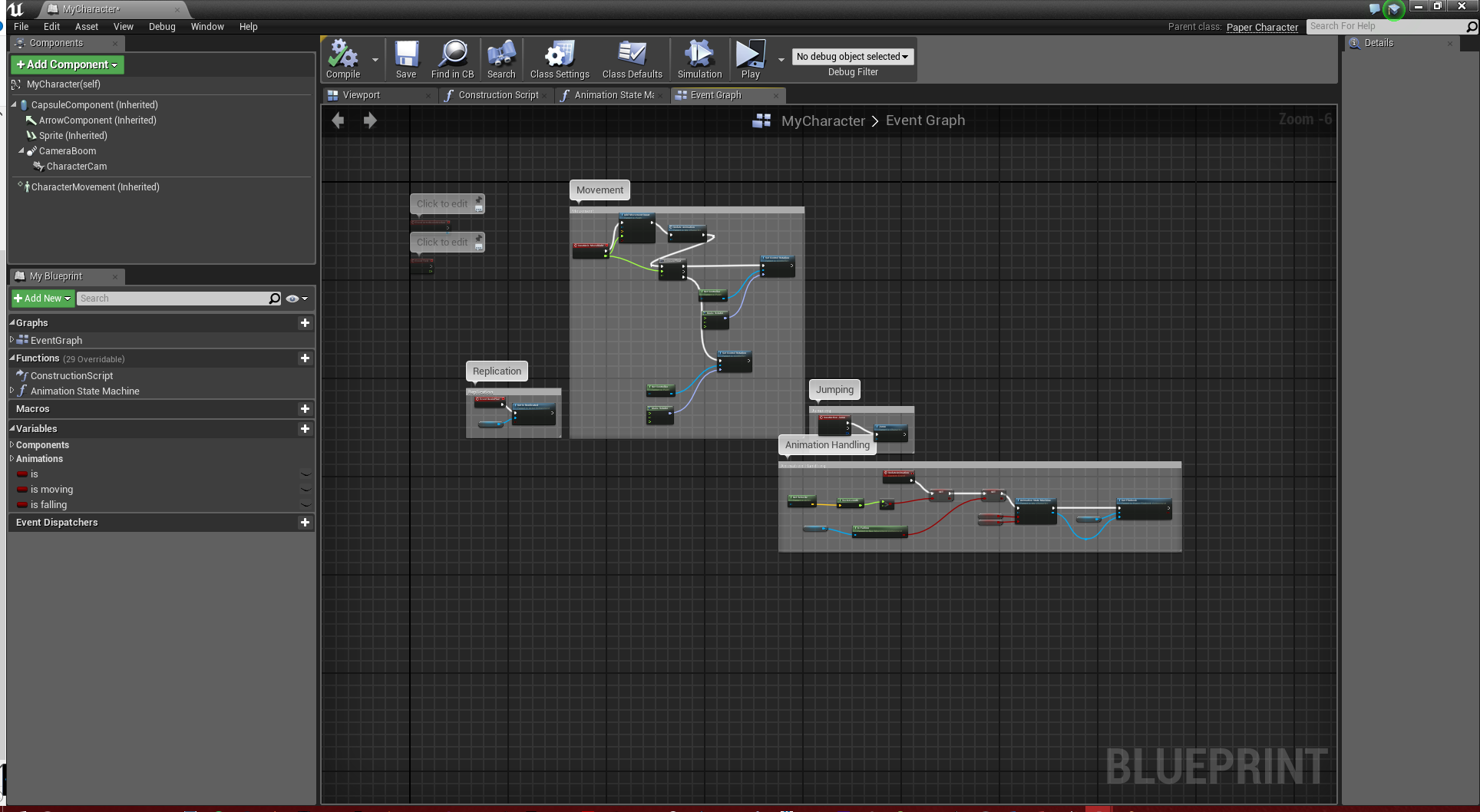1480x812 pixels.
Task: Add a new function with plus button
Action: coord(305,358)
